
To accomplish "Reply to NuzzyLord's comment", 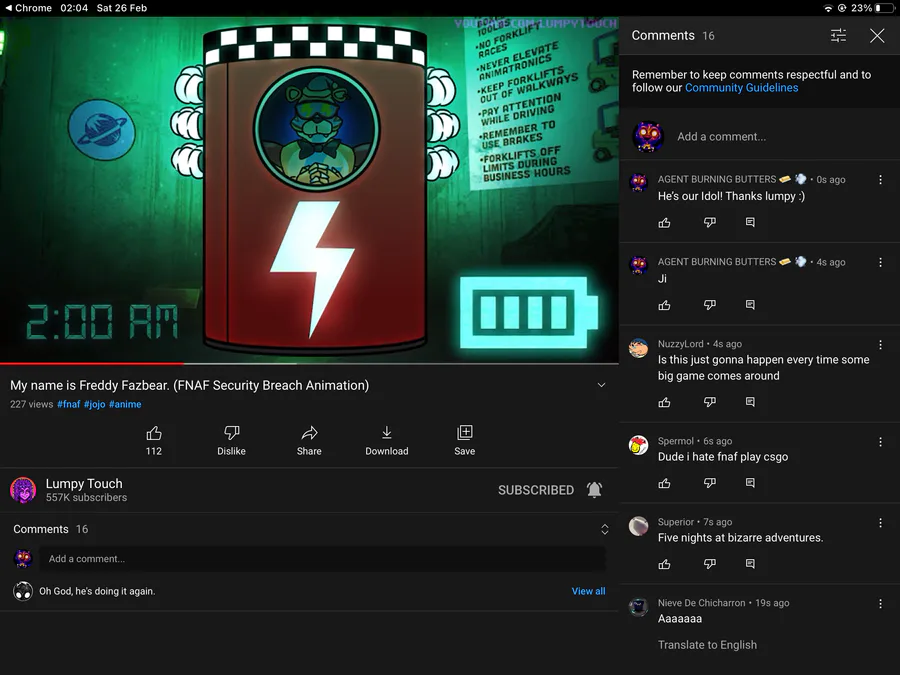I will click(x=750, y=402).
